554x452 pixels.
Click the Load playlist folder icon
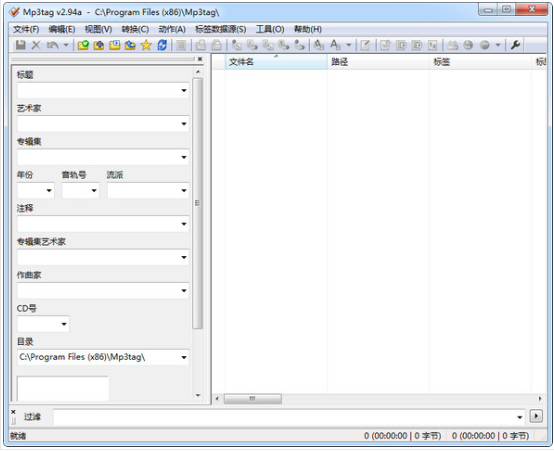pyautogui.click(x=114, y=45)
